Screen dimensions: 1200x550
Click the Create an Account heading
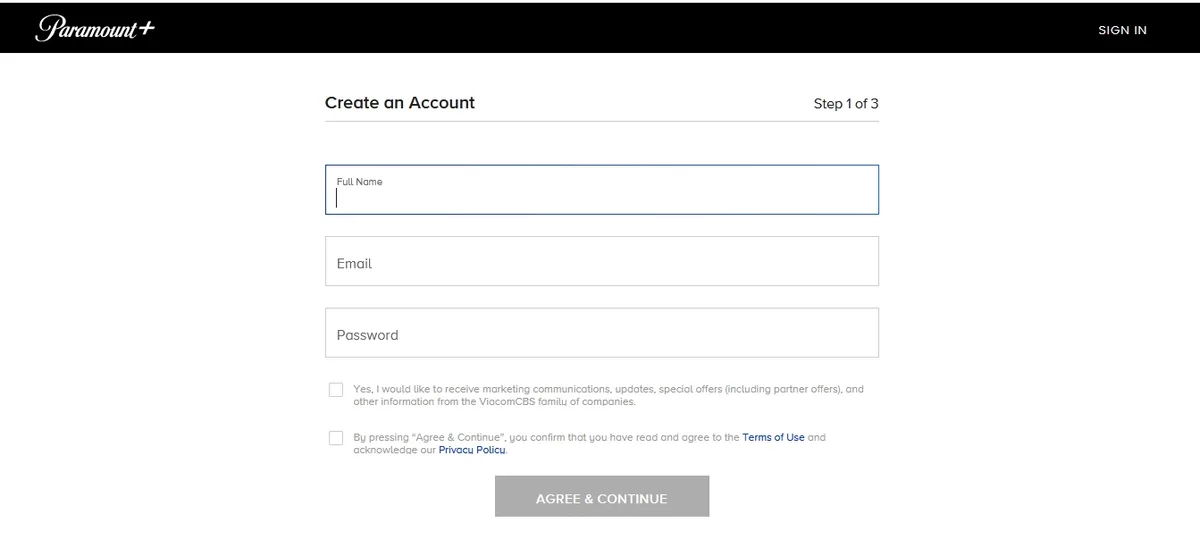pos(400,103)
